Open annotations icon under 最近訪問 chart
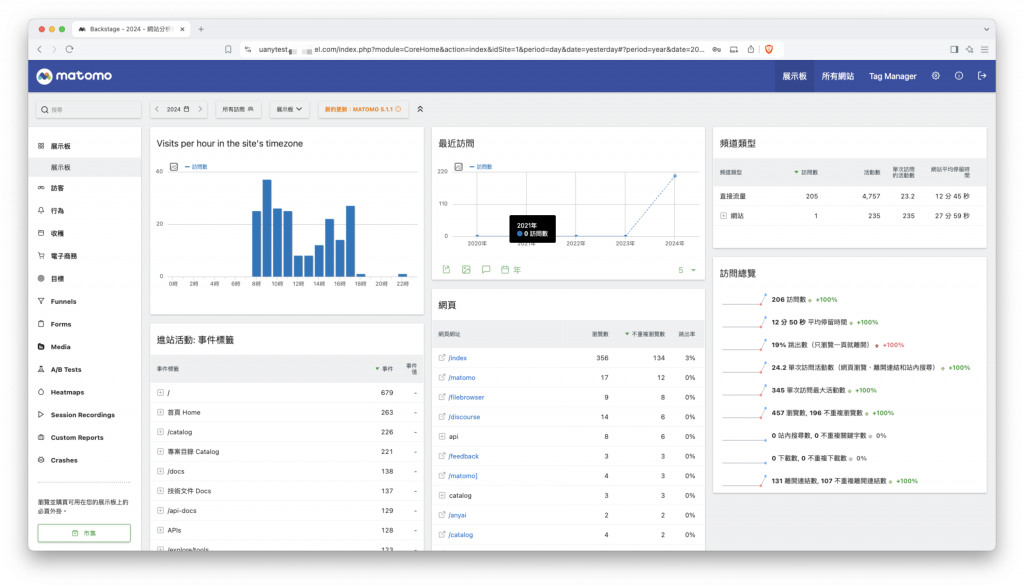This screenshot has height=588, width=1024. click(486, 269)
